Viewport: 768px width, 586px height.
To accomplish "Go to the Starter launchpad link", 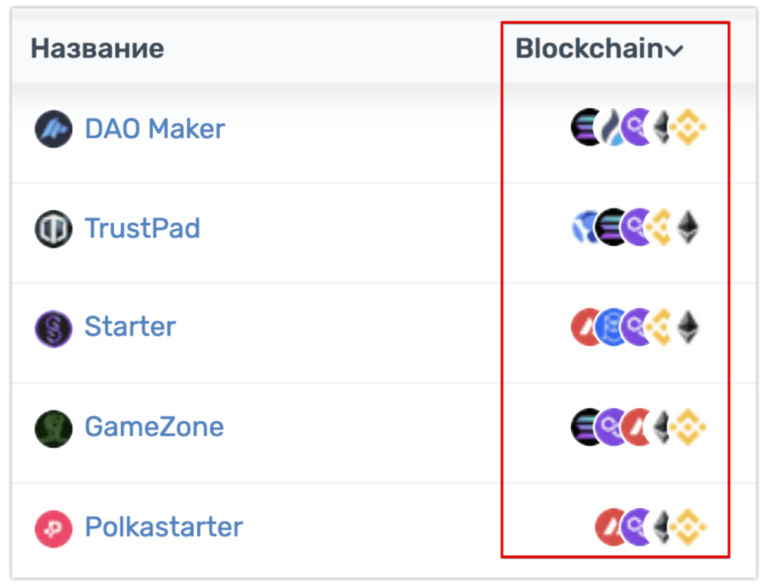I will click(130, 327).
